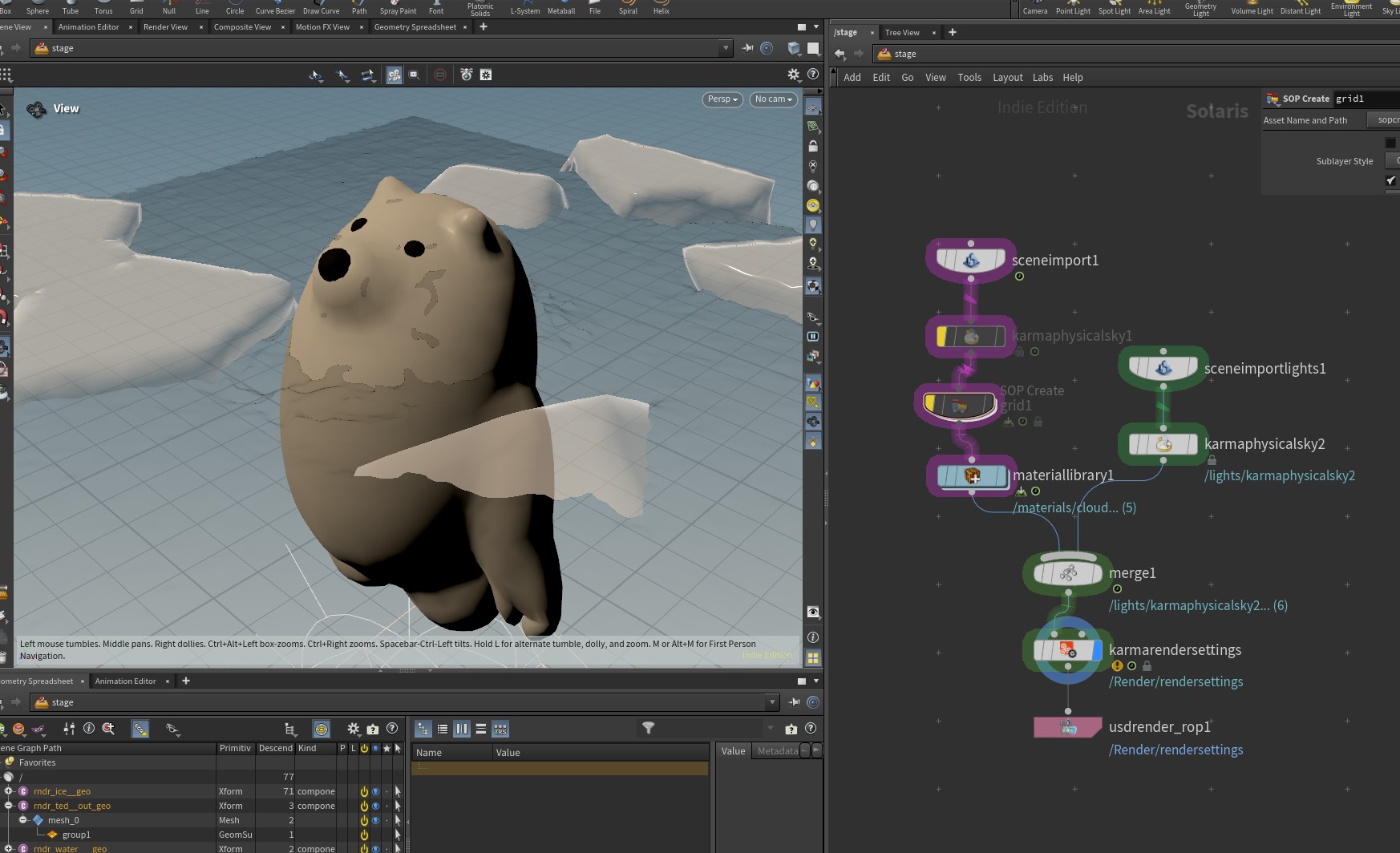The image size is (1400, 853).
Task: Switch to the Render View tab
Action: pyautogui.click(x=165, y=27)
